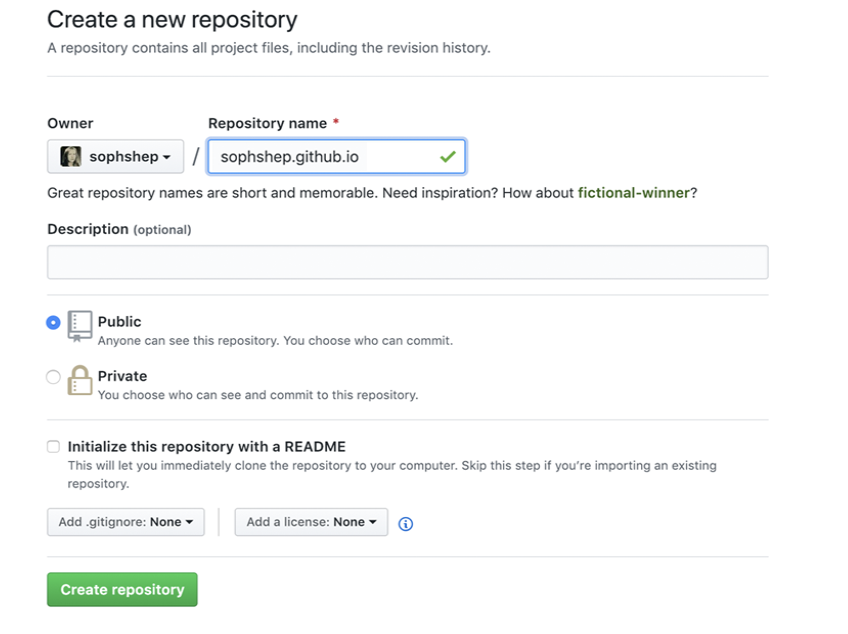This screenshot has width=848, height=634.
Task: Select the Private radio button
Action: click(x=53, y=377)
